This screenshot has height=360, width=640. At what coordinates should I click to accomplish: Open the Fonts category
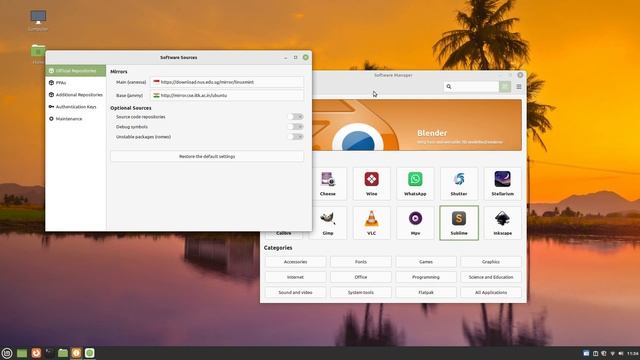coord(361,262)
